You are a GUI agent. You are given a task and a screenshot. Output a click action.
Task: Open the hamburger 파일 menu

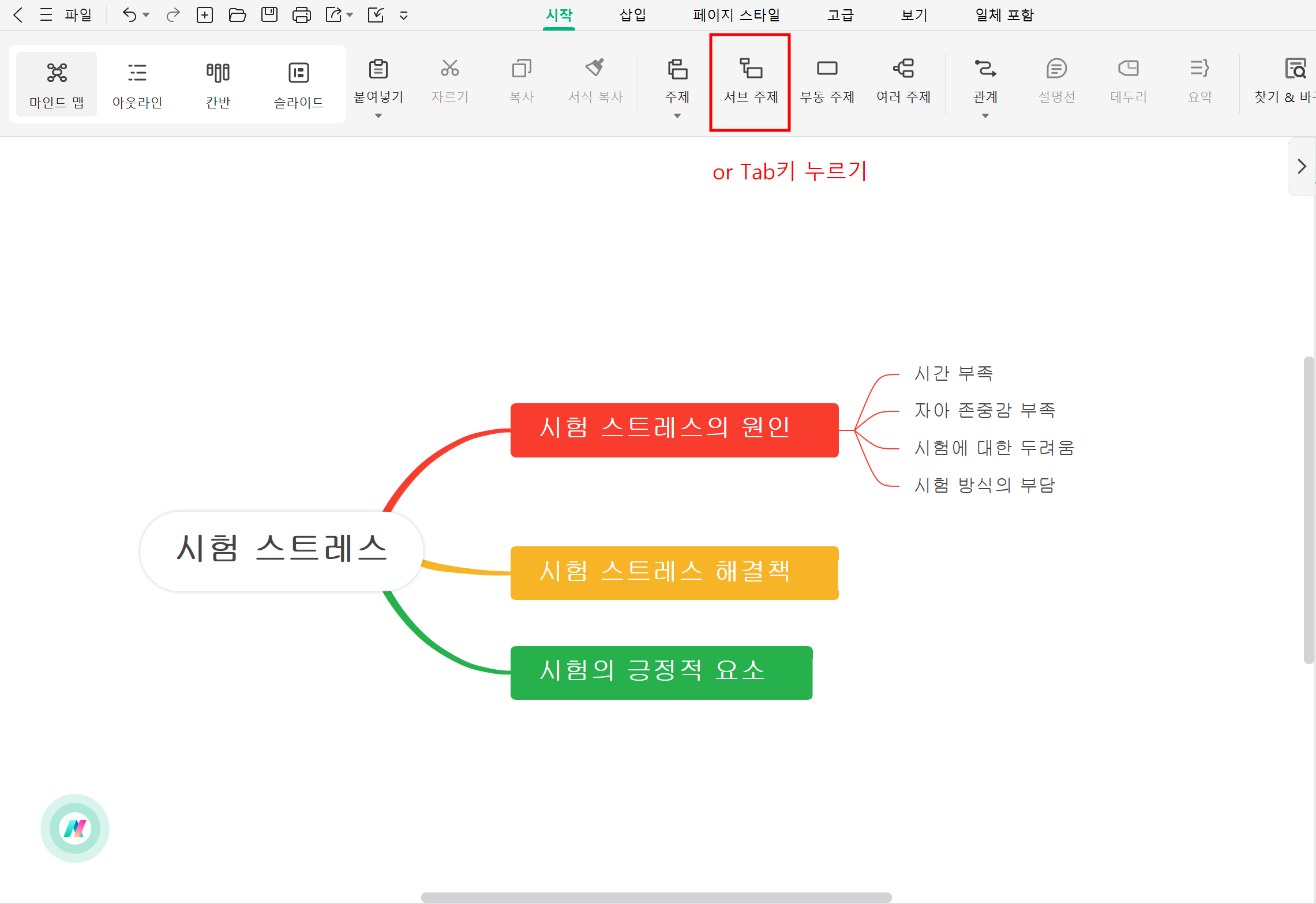pos(66,15)
